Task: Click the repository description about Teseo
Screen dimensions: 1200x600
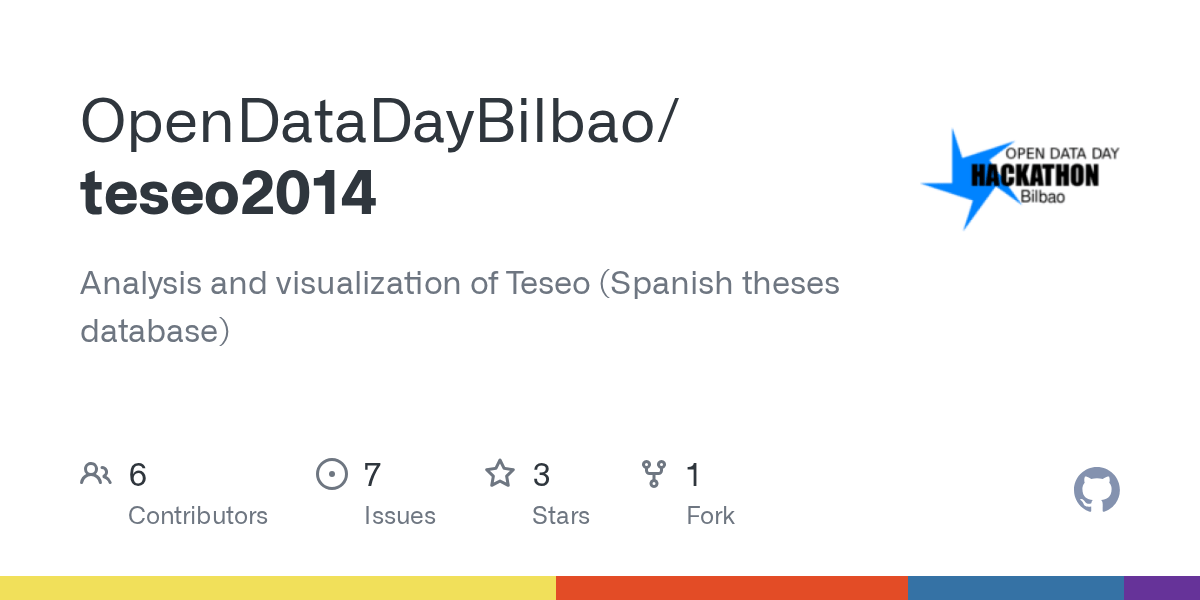Action: coord(460,306)
